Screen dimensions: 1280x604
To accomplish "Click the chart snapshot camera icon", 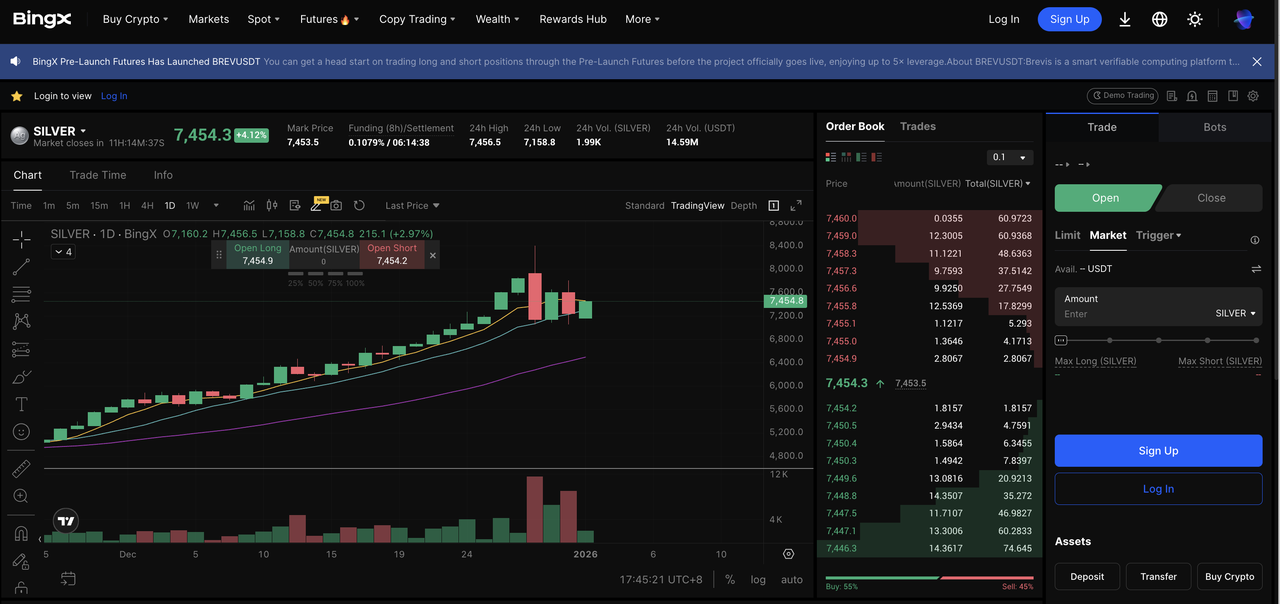I will click(x=336, y=205).
